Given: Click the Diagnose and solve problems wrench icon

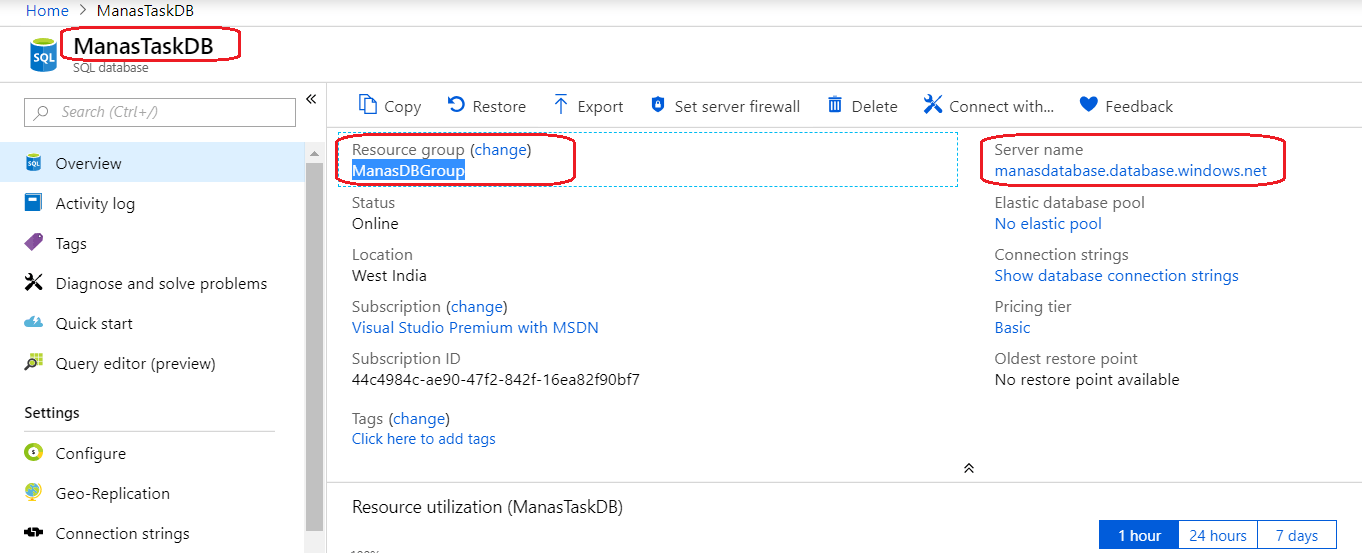Looking at the screenshot, I should (x=34, y=282).
